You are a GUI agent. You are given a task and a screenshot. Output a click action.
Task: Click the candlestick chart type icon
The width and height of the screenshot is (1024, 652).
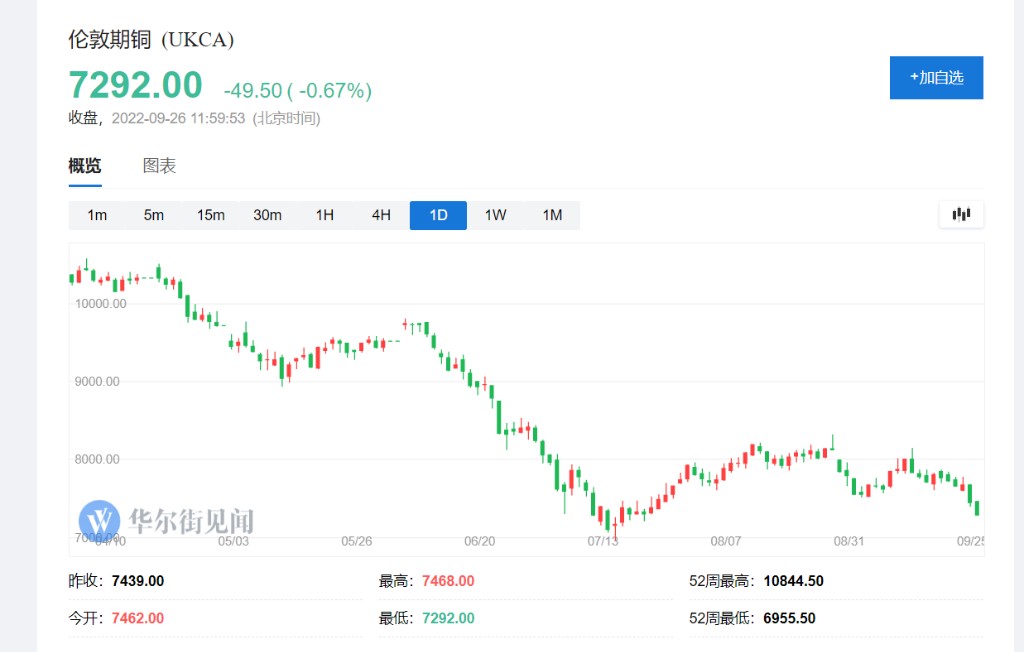(x=961, y=214)
